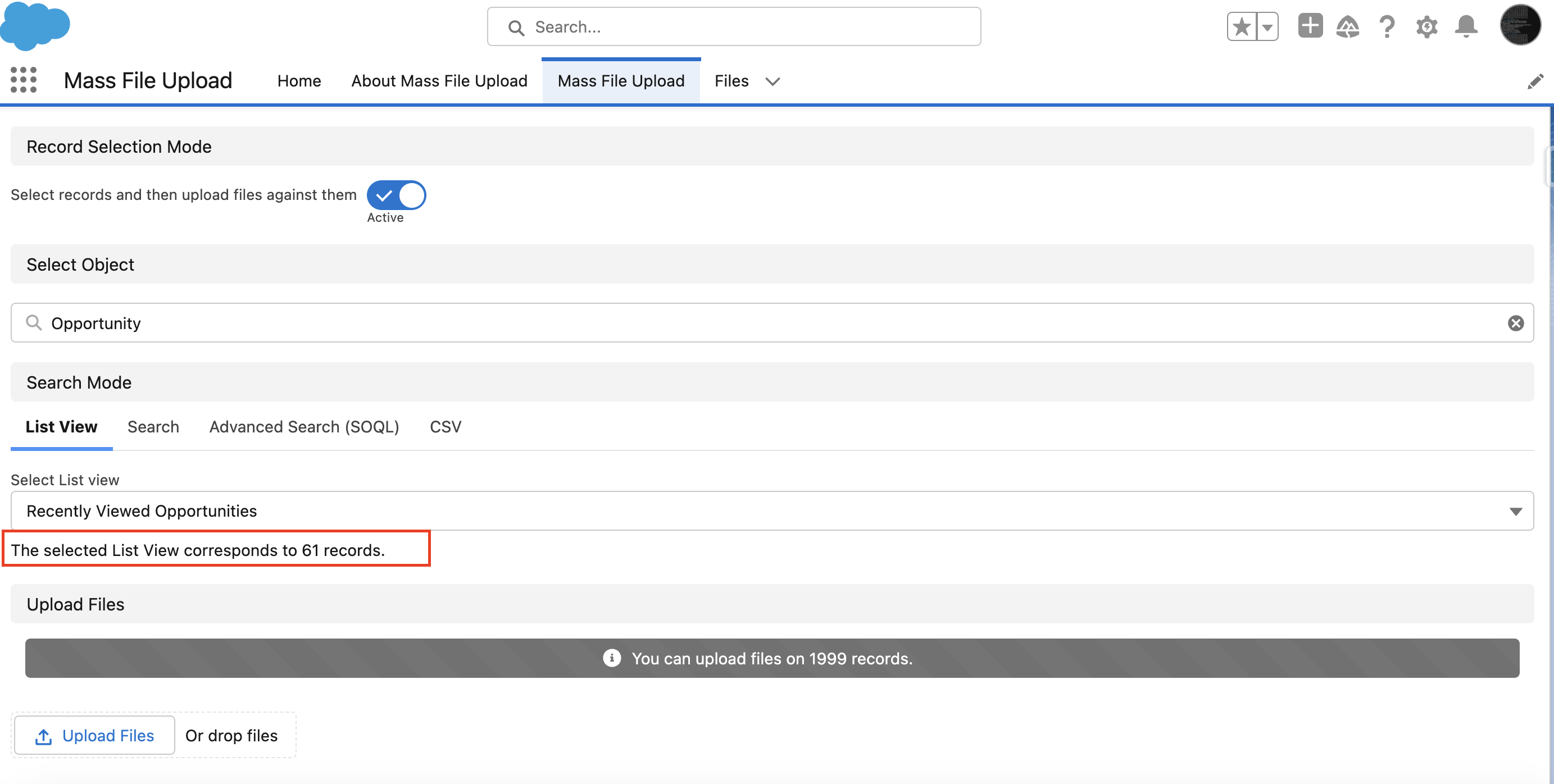This screenshot has height=784, width=1554.
Task: Switch to the Advanced Search (SOQL) tab
Action: pyautogui.click(x=304, y=426)
